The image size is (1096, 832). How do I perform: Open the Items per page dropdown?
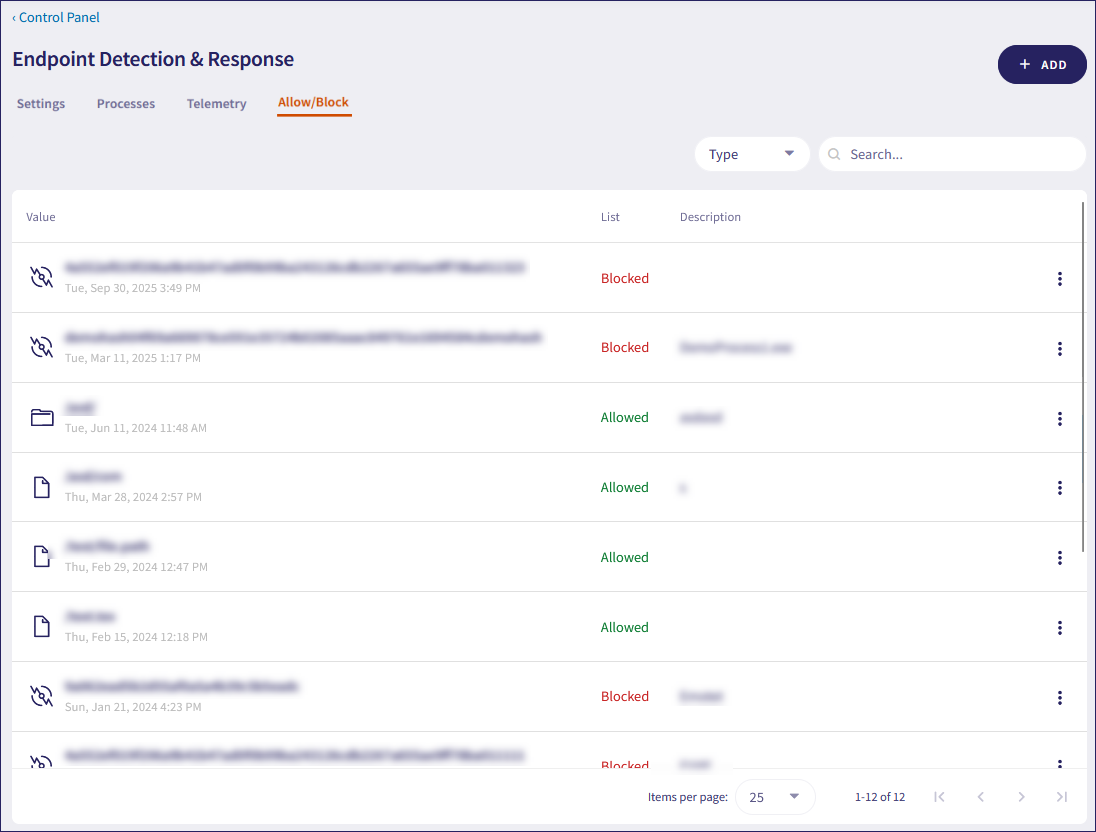pos(775,797)
